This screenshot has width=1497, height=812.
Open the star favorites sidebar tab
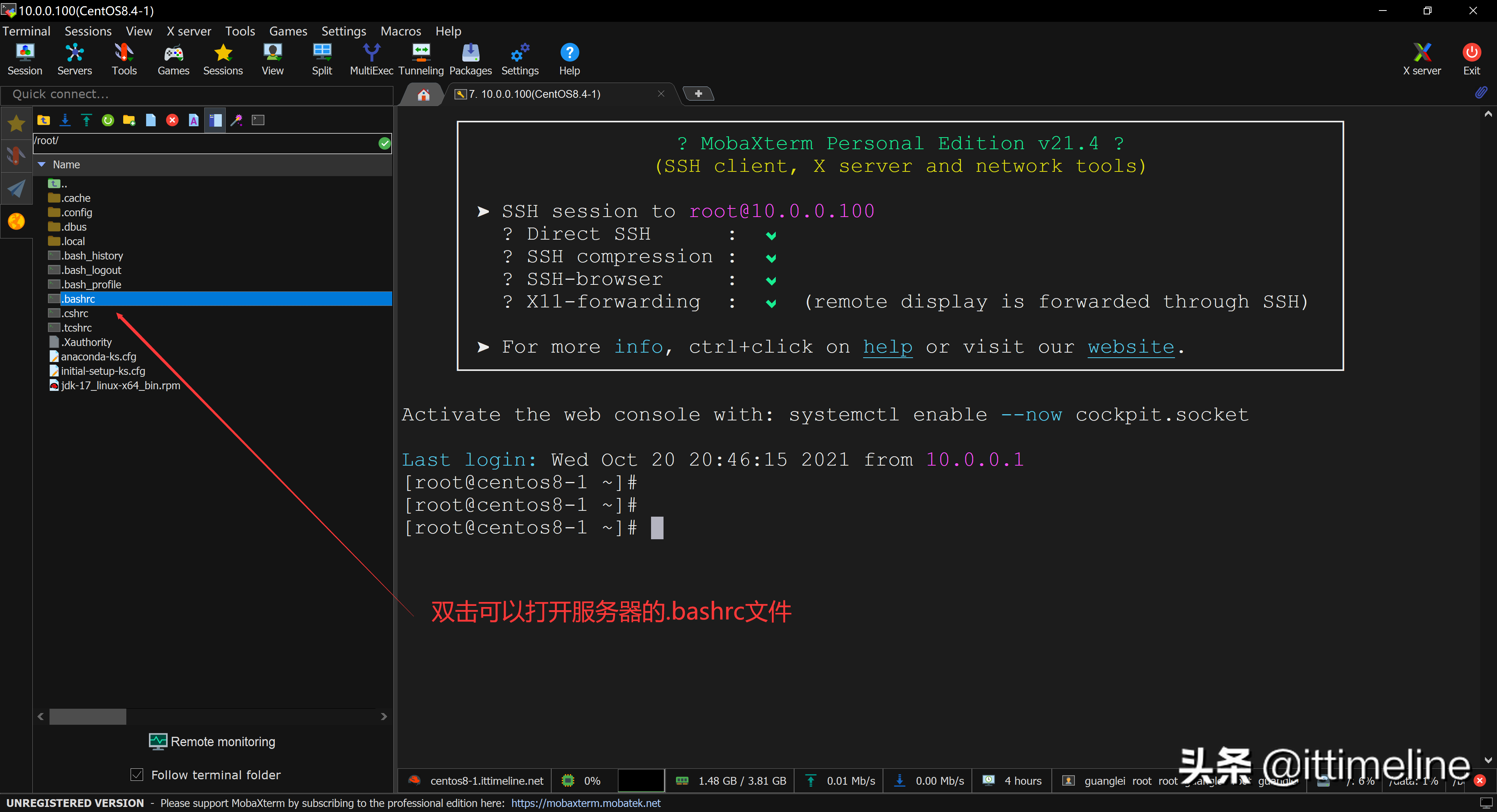[16, 123]
